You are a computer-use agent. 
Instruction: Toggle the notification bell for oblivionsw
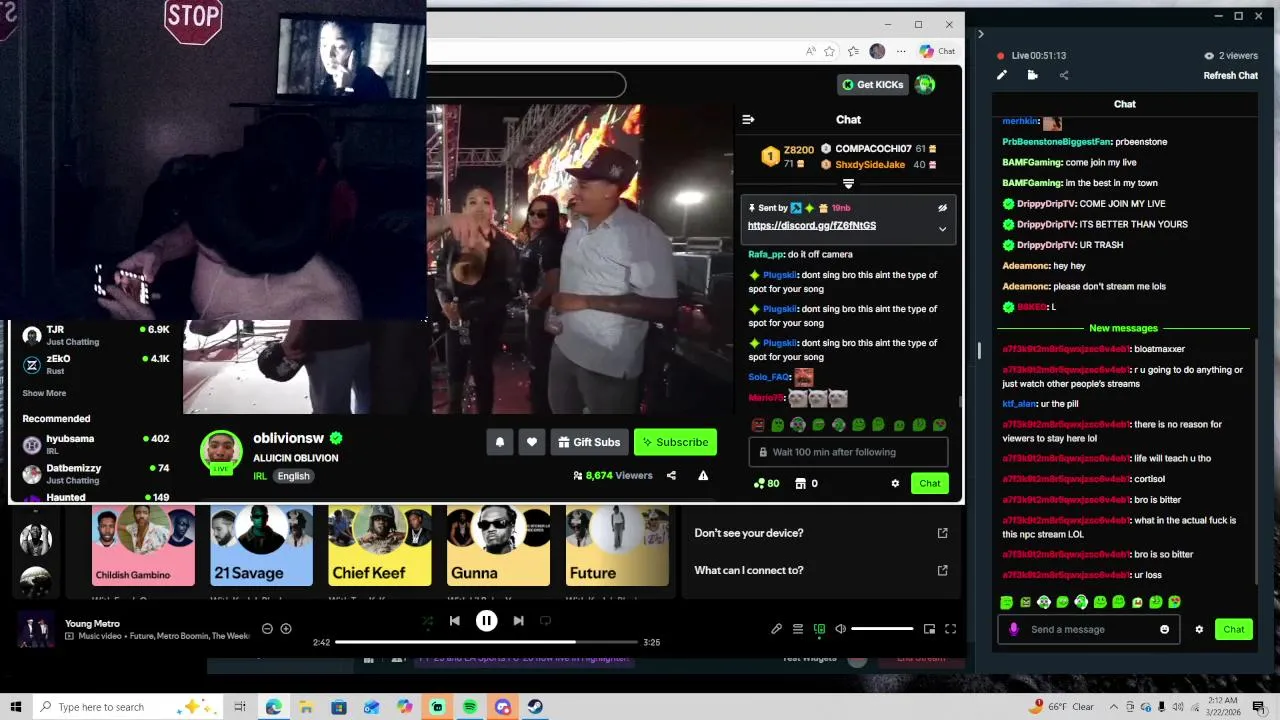pos(500,442)
